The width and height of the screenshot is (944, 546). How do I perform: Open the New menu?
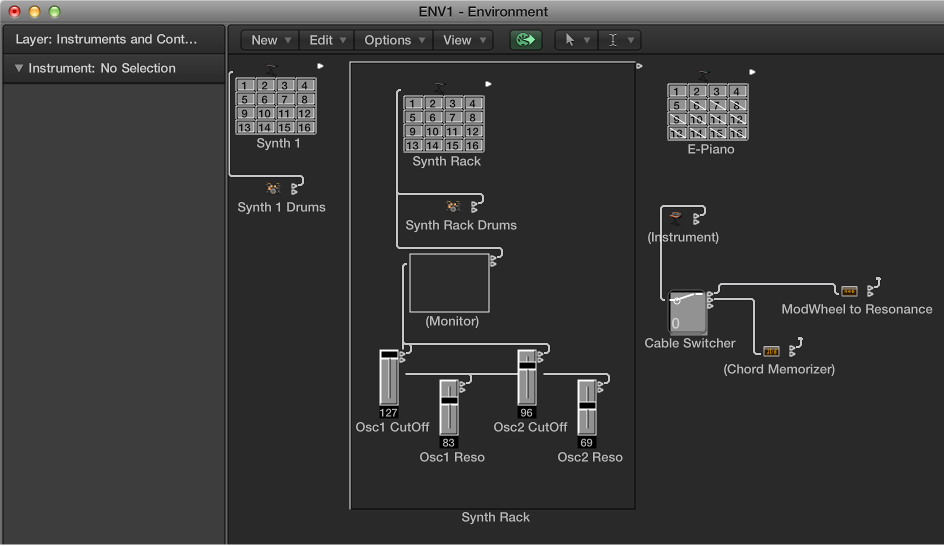click(x=271, y=40)
